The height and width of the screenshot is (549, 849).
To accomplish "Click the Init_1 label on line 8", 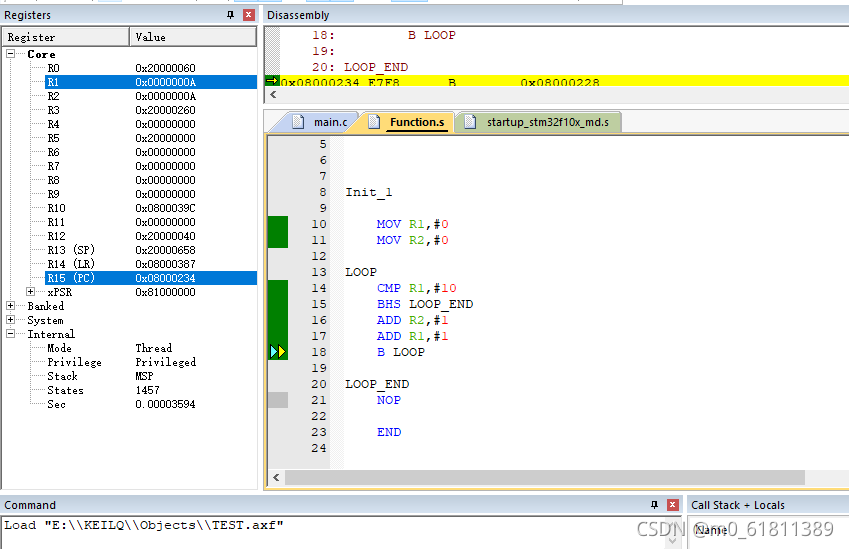I will tap(369, 192).
